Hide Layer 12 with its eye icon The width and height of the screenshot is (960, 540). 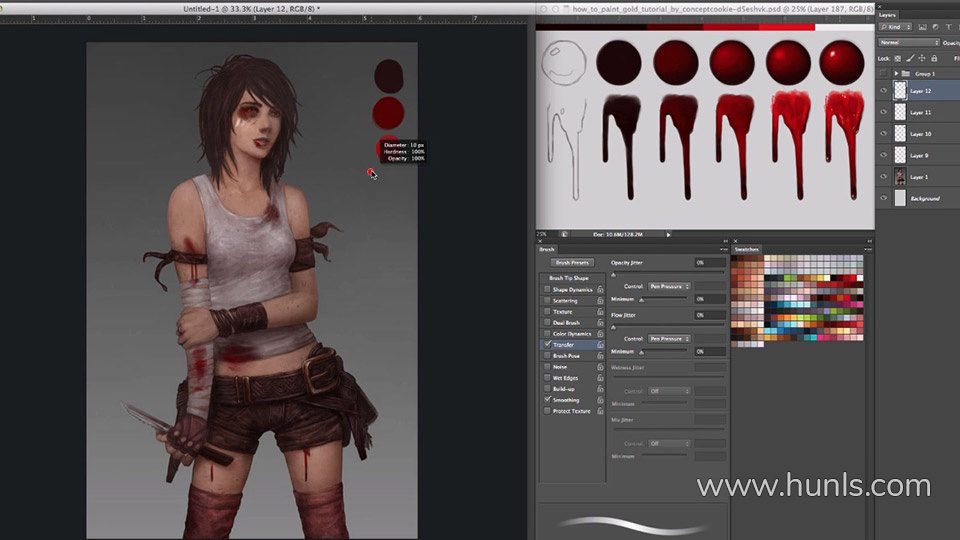883,91
